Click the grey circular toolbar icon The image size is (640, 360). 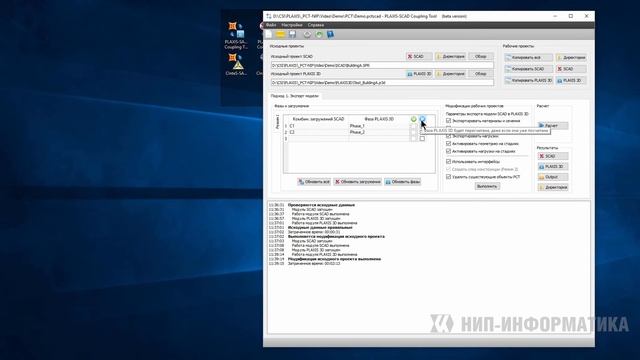tap(307, 35)
